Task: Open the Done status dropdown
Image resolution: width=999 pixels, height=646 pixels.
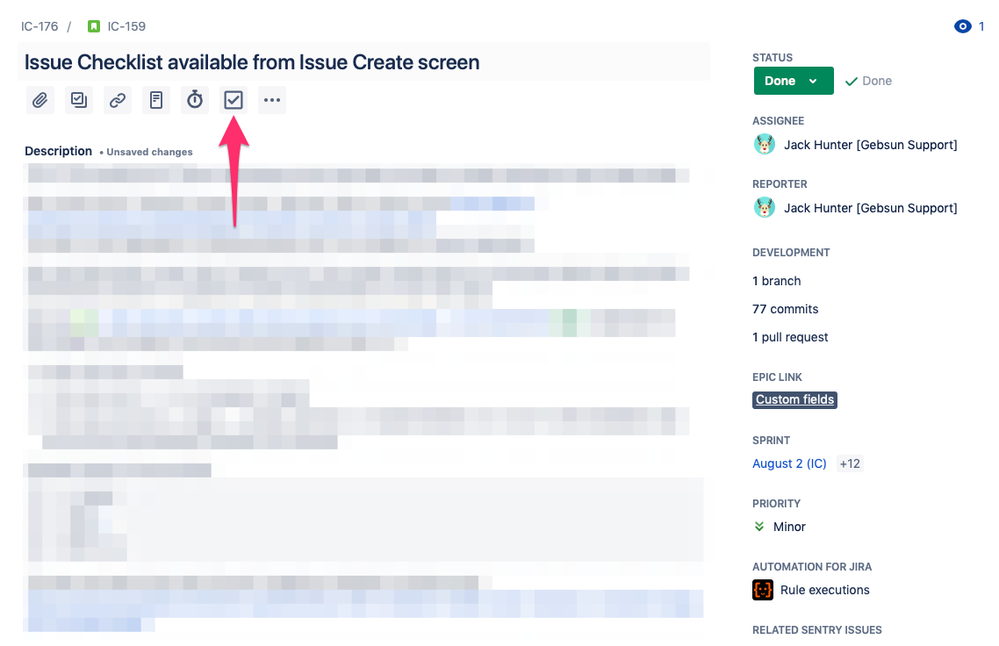Action: tap(793, 79)
